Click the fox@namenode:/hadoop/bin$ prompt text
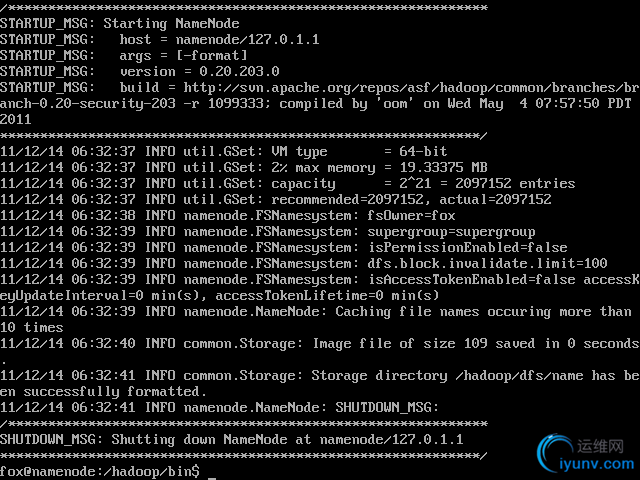 click(100, 470)
